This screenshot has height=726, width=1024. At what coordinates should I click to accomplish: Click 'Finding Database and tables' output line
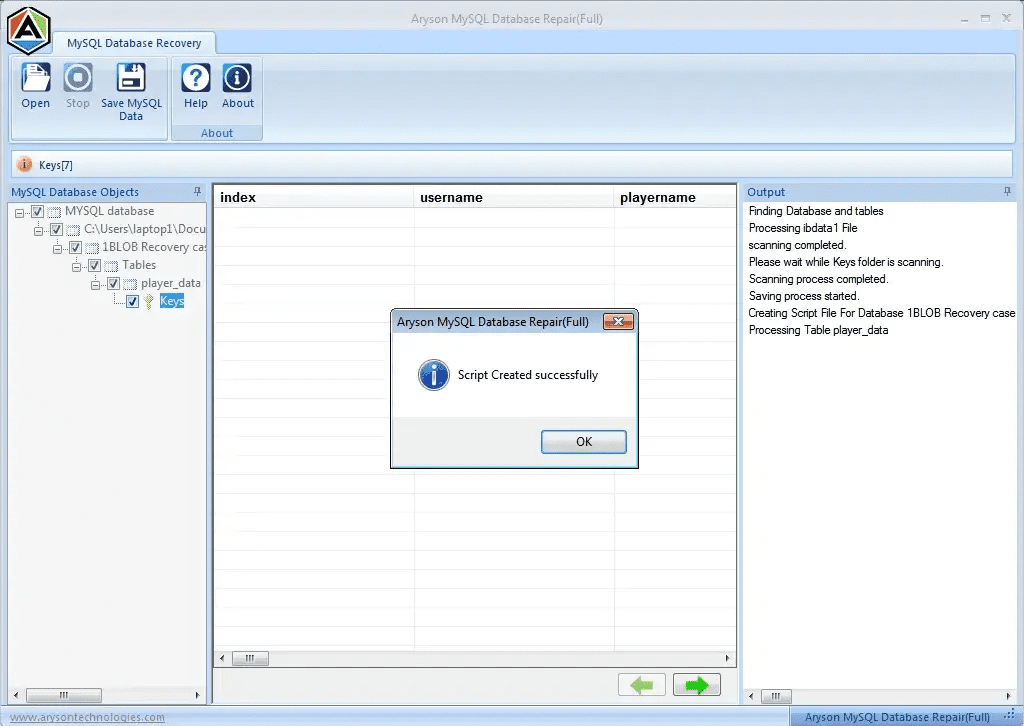(816, 211)
